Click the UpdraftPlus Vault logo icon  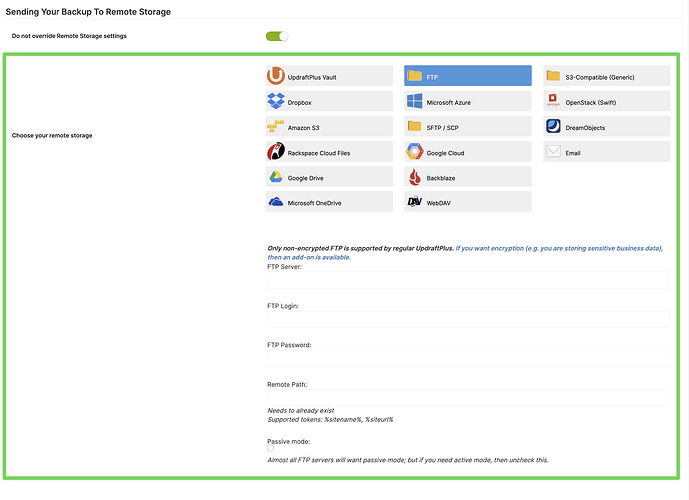[x=276, y=76]
